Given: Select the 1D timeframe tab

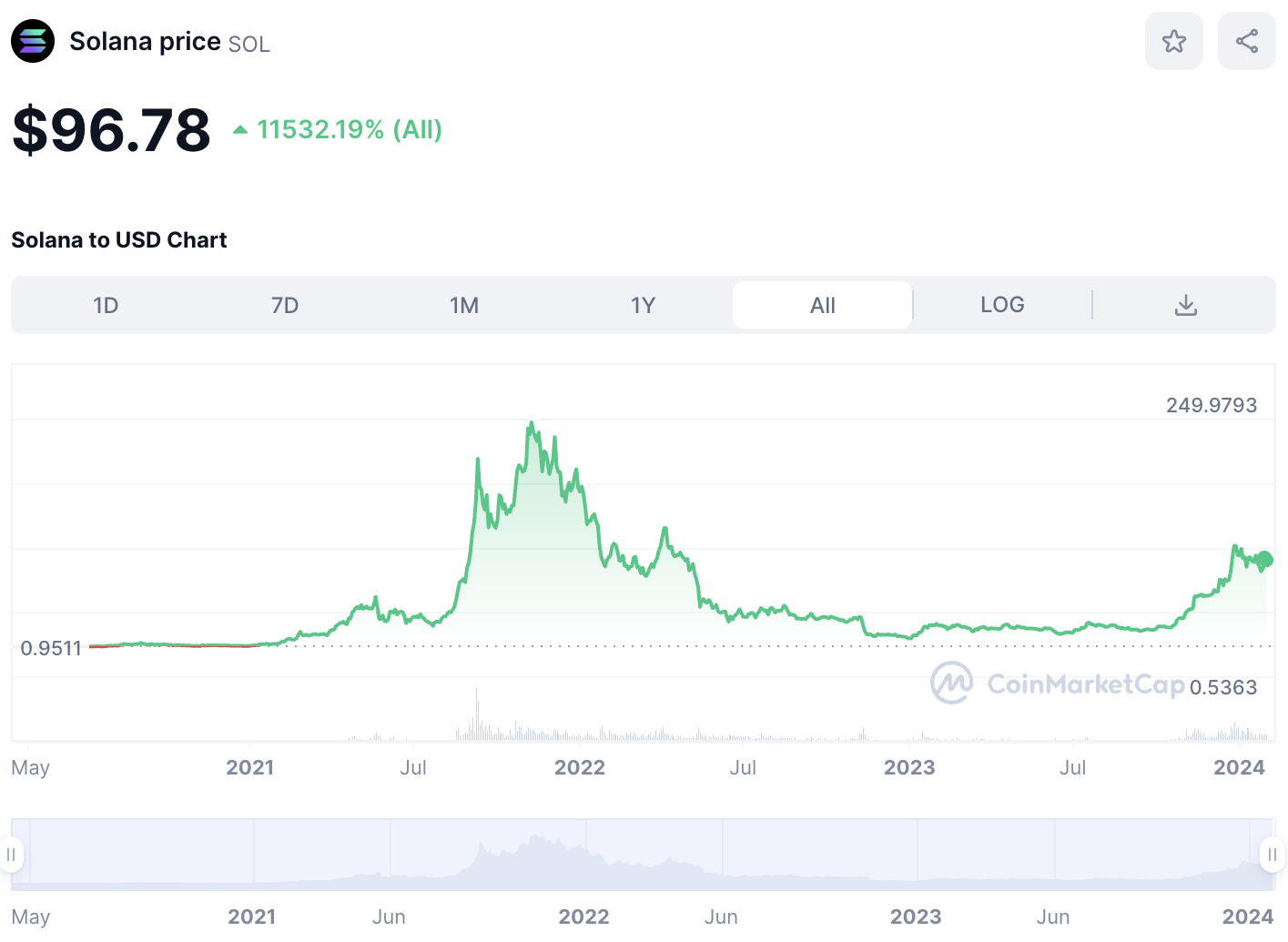Looking at the screenshot, I should click(106, 305).
